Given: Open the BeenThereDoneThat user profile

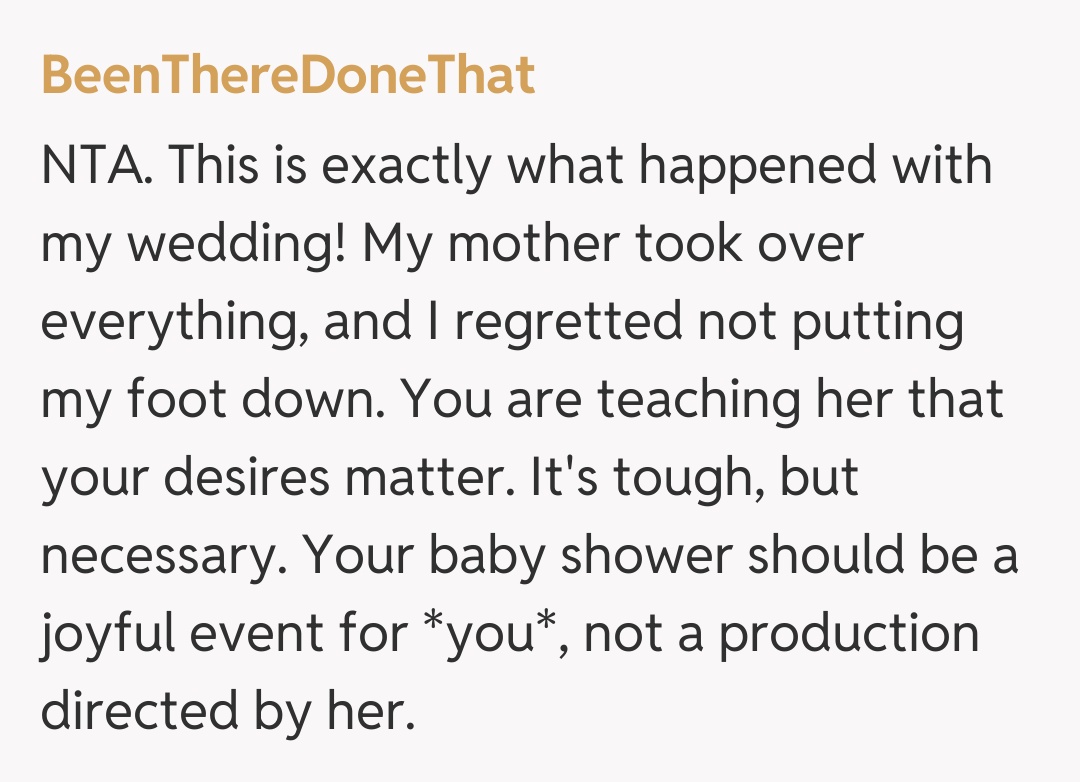Looking at the screenshot, I should pos(288,76).
